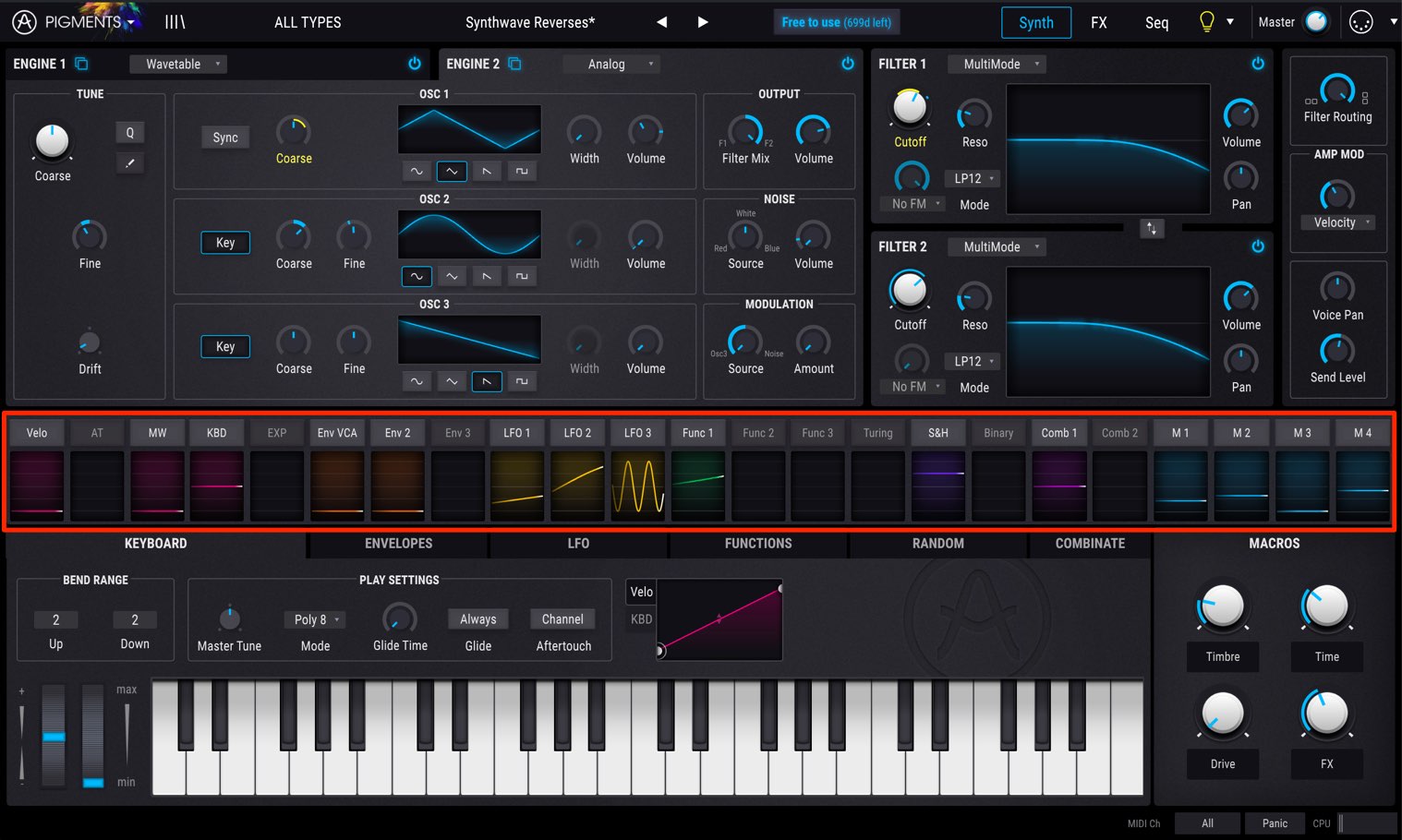Screen dimensions: 1402x840
Task: Select the ALL TYPES filter
Action: 308,22
